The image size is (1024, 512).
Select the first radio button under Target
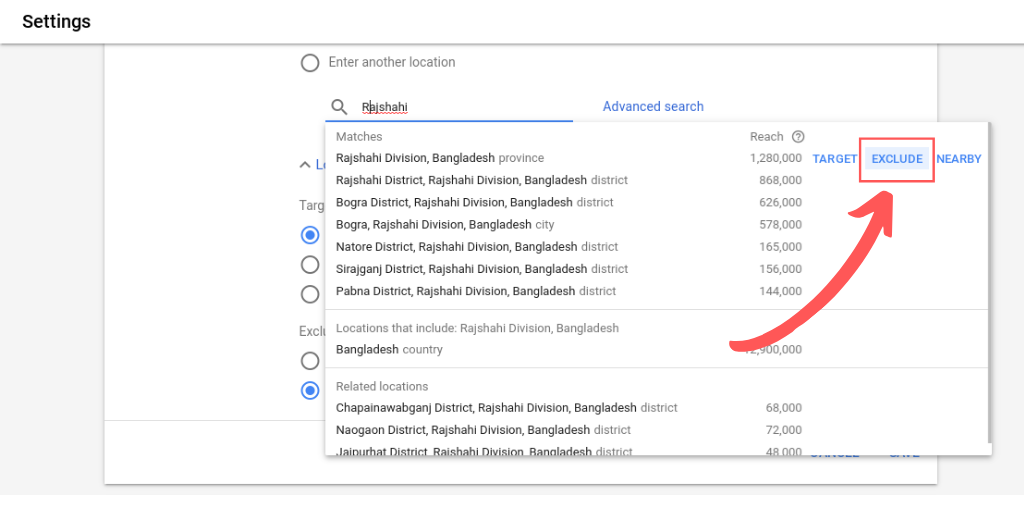pos(310,235)
